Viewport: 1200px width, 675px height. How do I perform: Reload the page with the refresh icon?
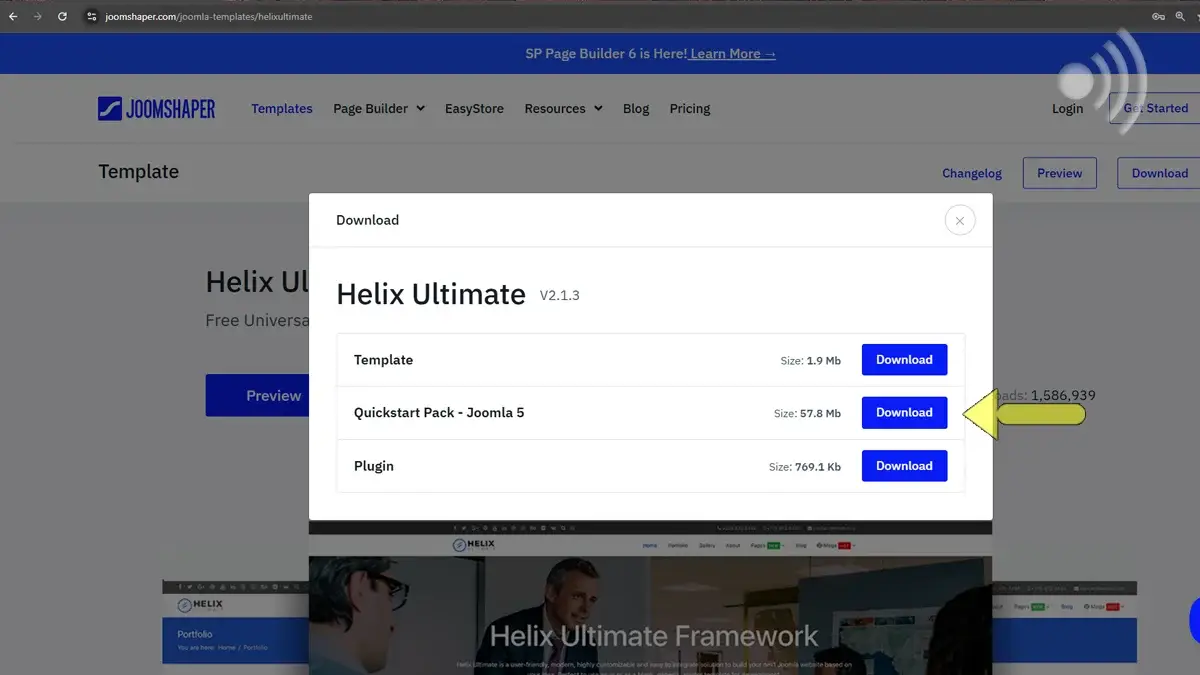point(63,16)
